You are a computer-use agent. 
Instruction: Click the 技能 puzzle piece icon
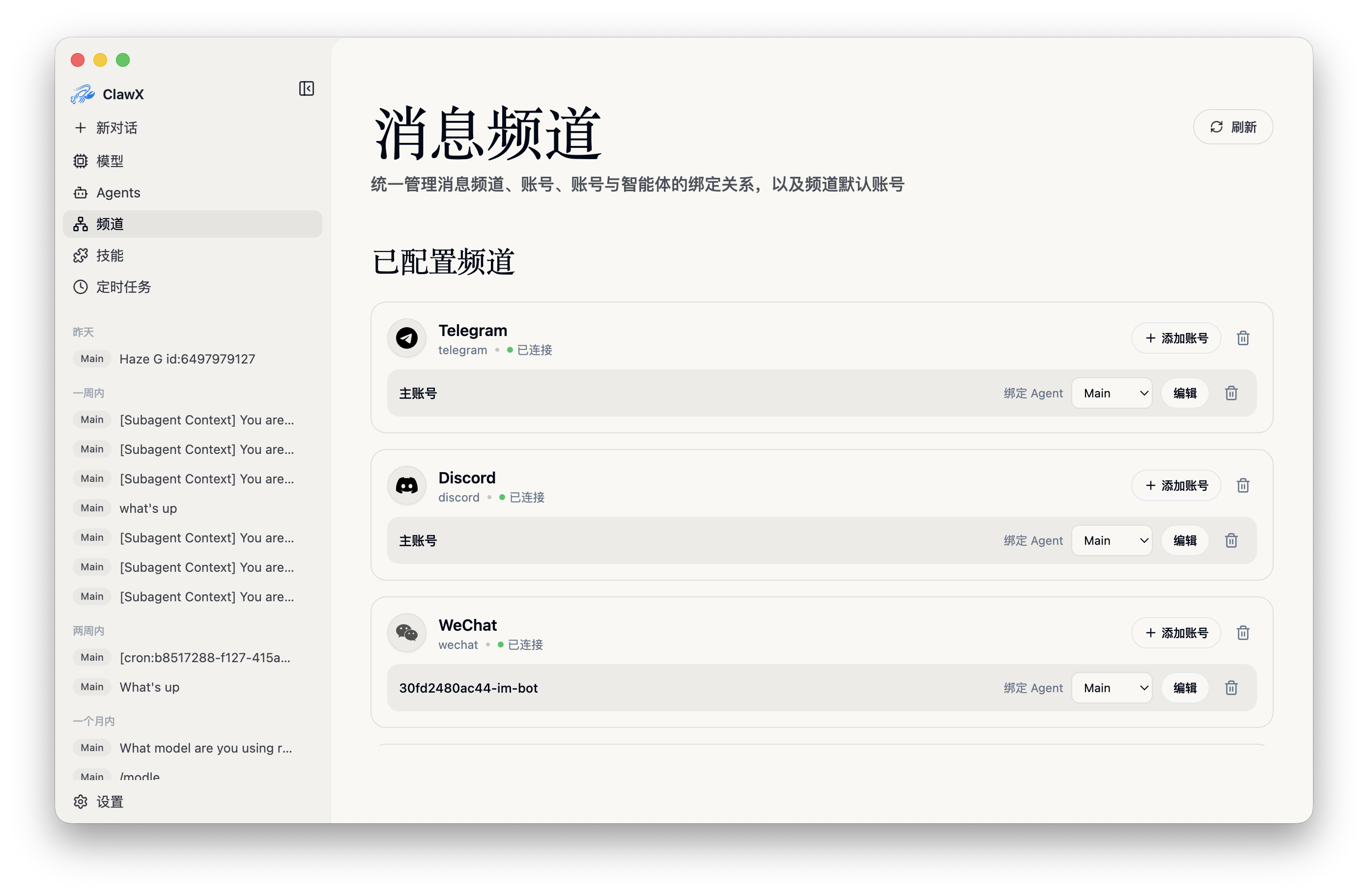coord(81,256)
